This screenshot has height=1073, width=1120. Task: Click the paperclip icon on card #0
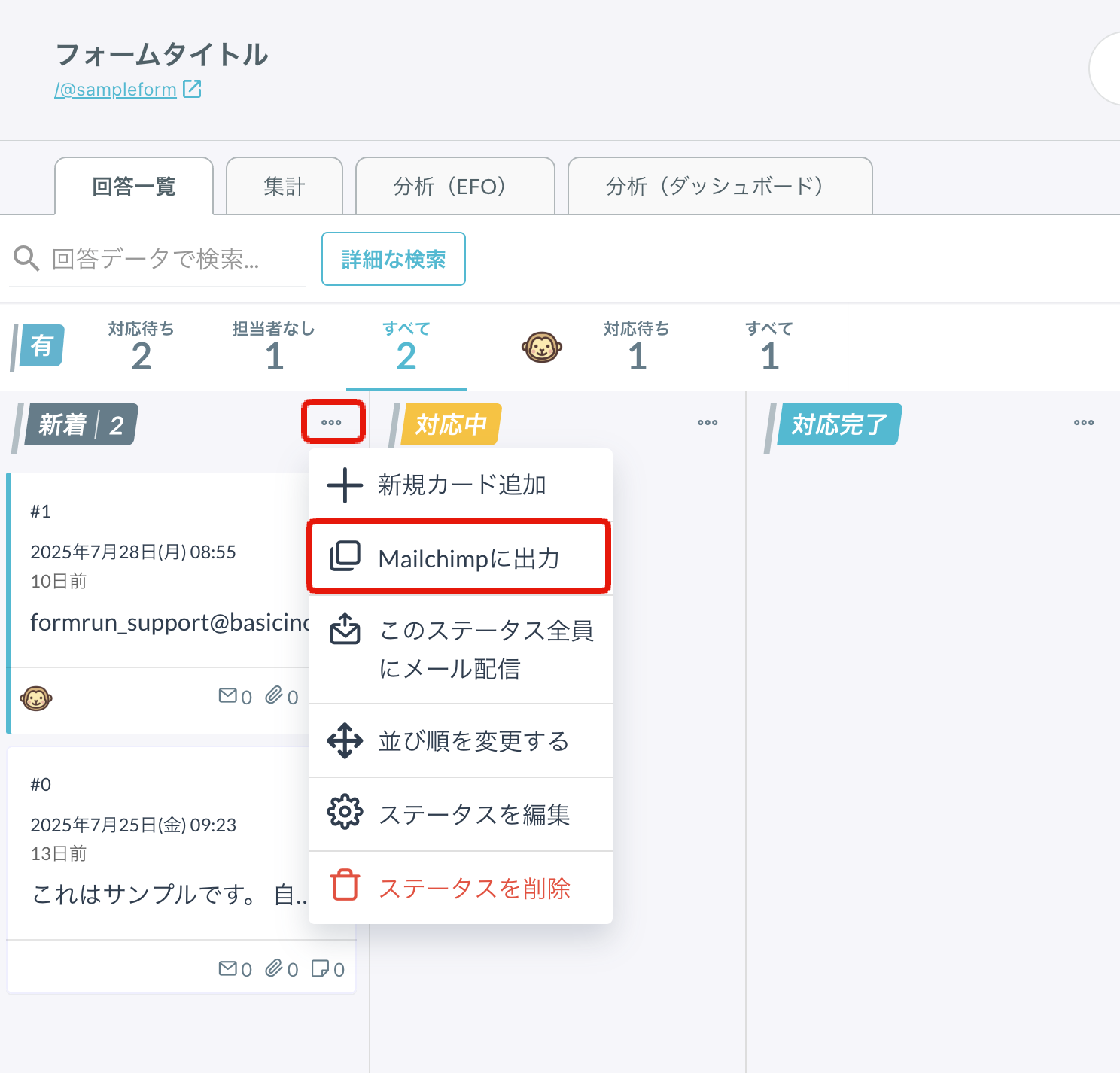274,968
